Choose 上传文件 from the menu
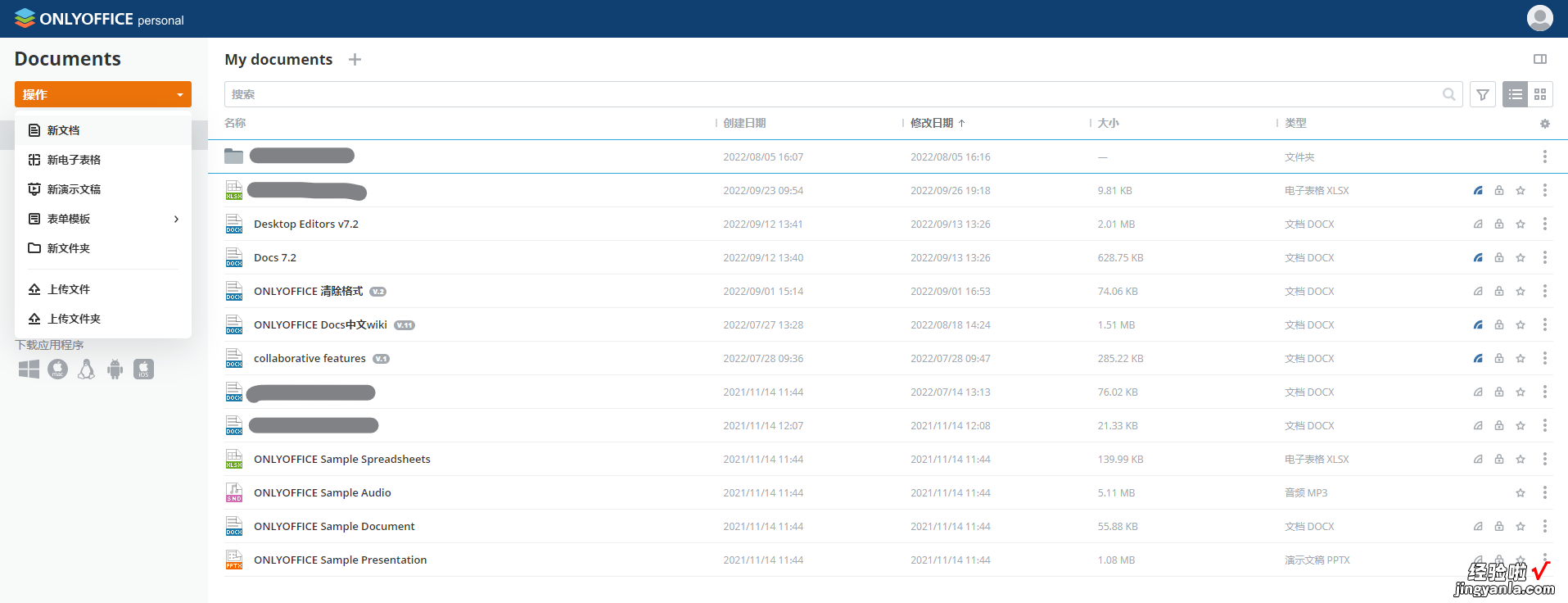The width and height of the screenshot is (1568, 603). (x=103, y=289)
